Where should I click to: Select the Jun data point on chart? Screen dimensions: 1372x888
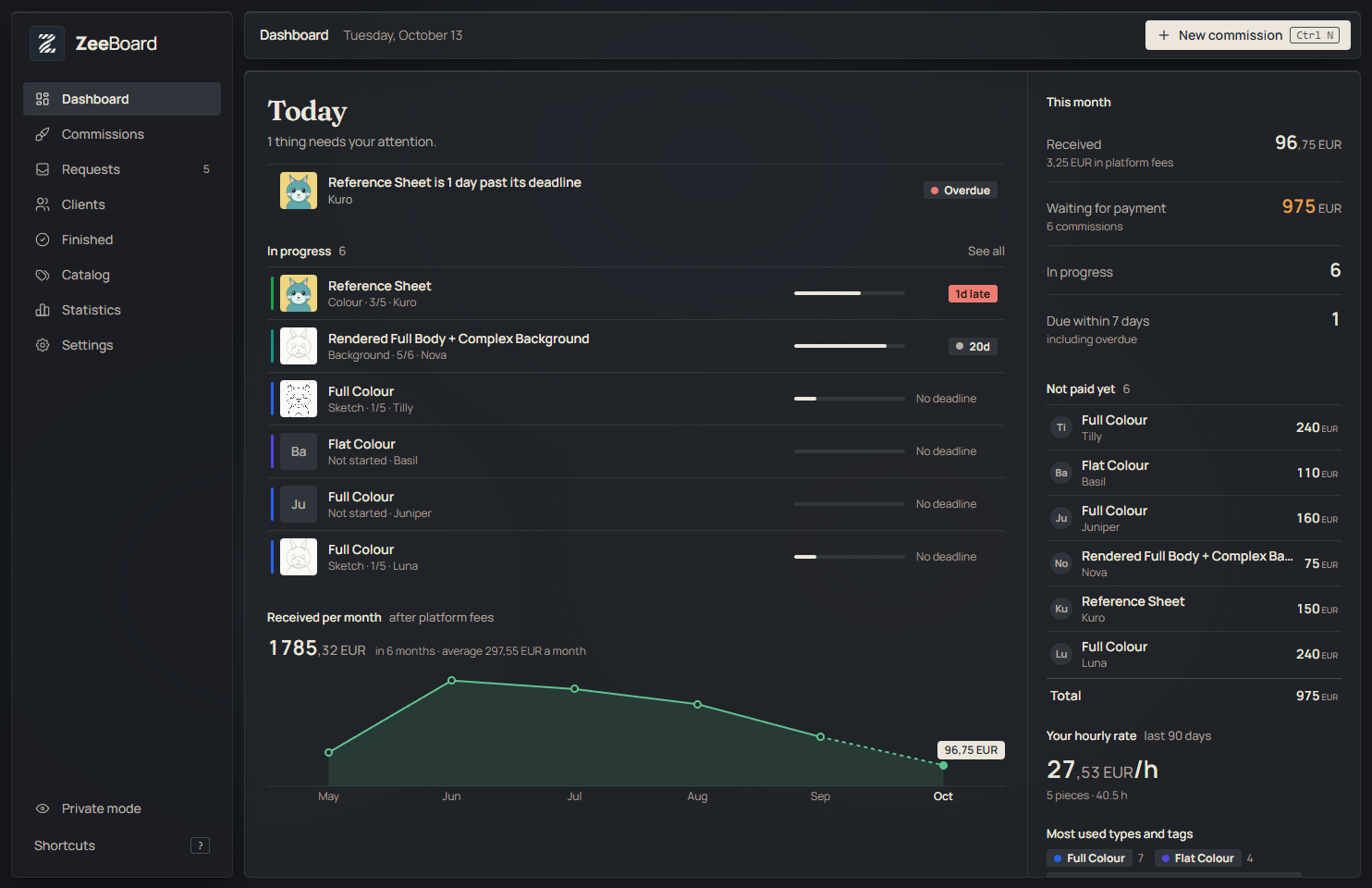(x=451, y=681)
